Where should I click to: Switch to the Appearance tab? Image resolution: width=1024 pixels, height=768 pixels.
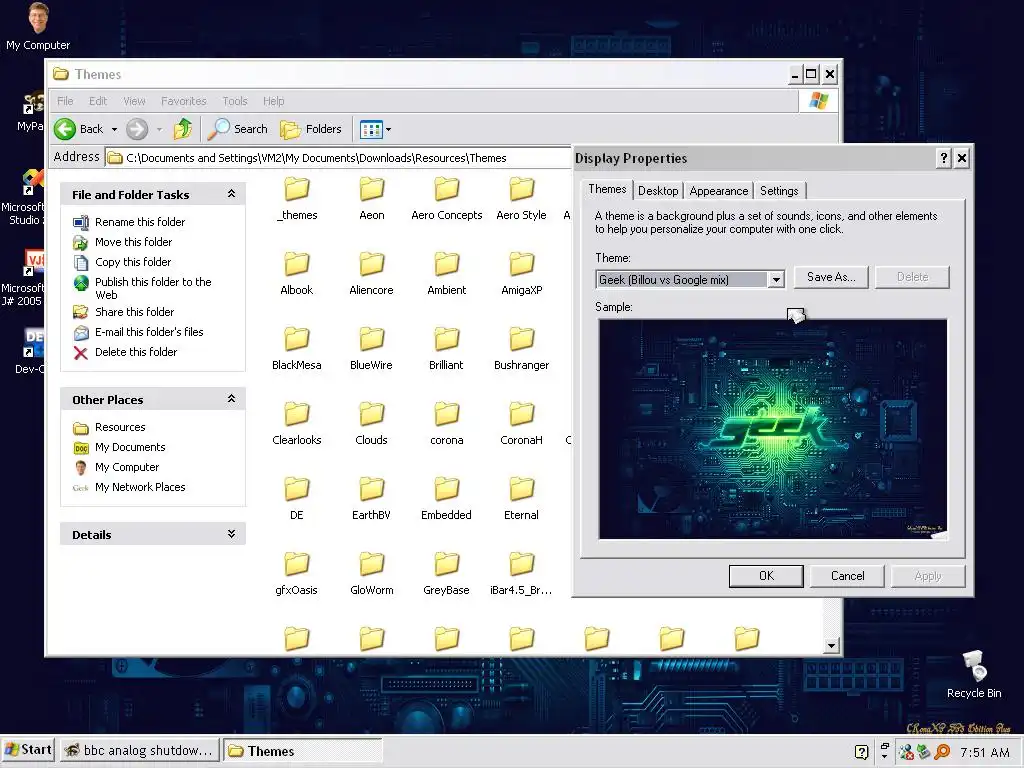pos(718,191)
